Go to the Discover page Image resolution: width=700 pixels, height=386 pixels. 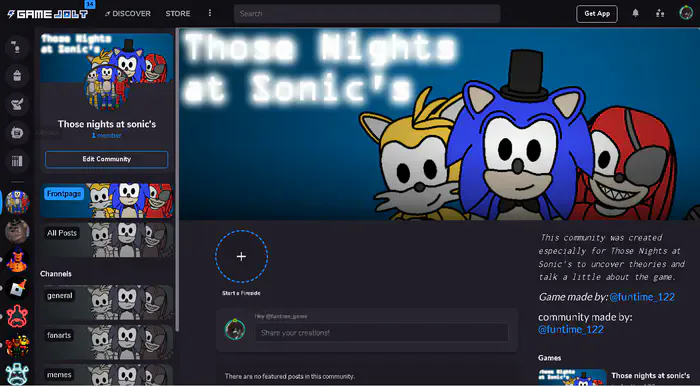click(128, 13)
